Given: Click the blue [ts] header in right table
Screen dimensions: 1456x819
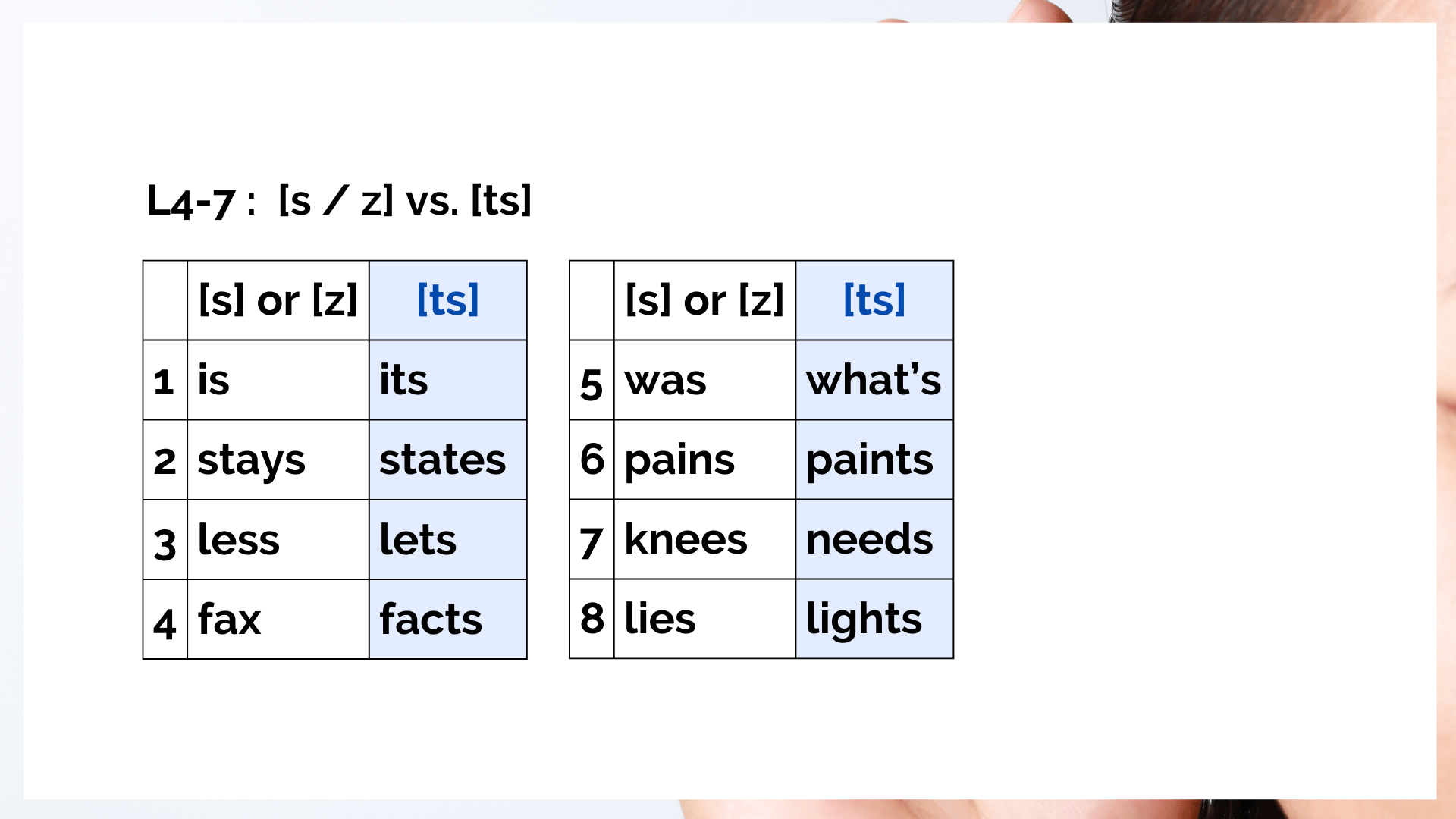Looking at the screenshot, I should pos(874,300).
